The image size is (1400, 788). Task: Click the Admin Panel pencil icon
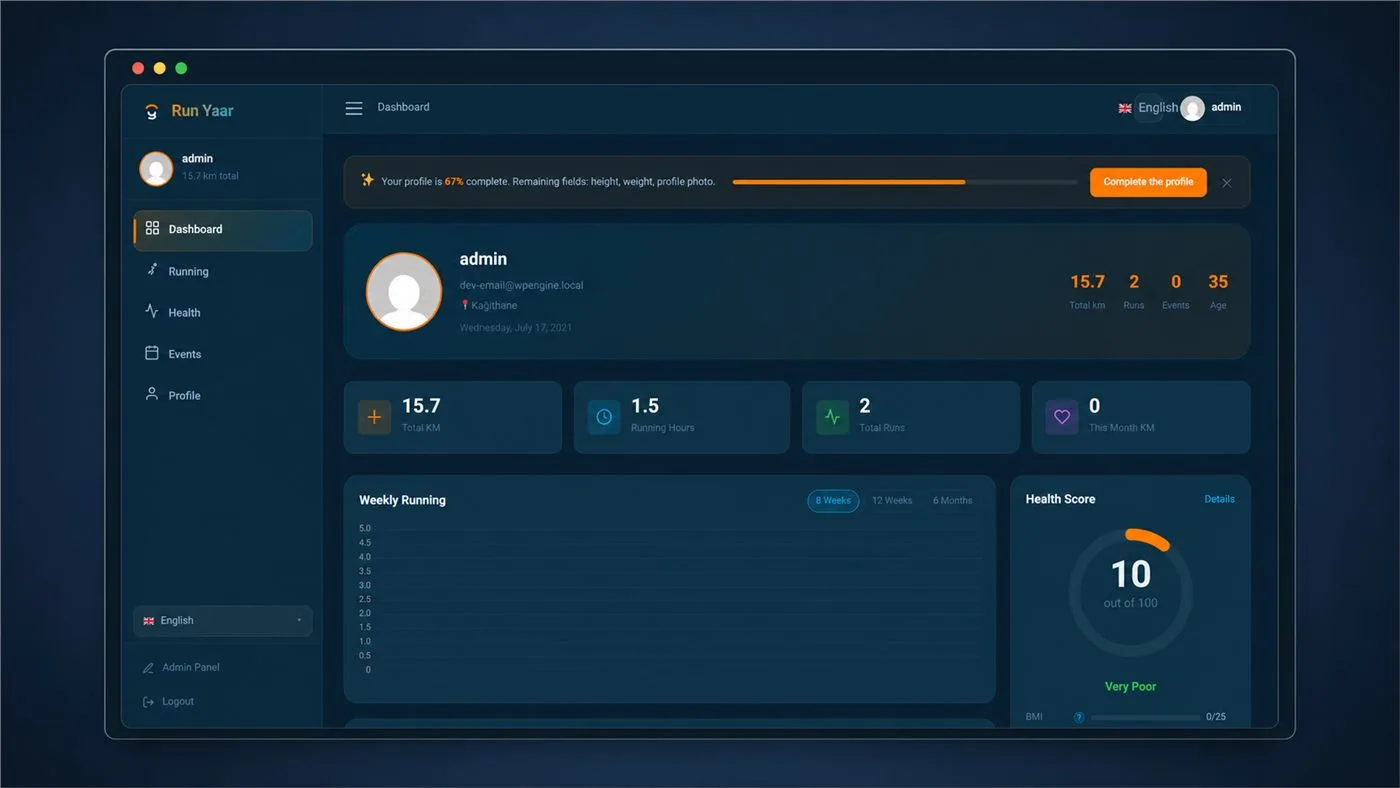[148, 667]
